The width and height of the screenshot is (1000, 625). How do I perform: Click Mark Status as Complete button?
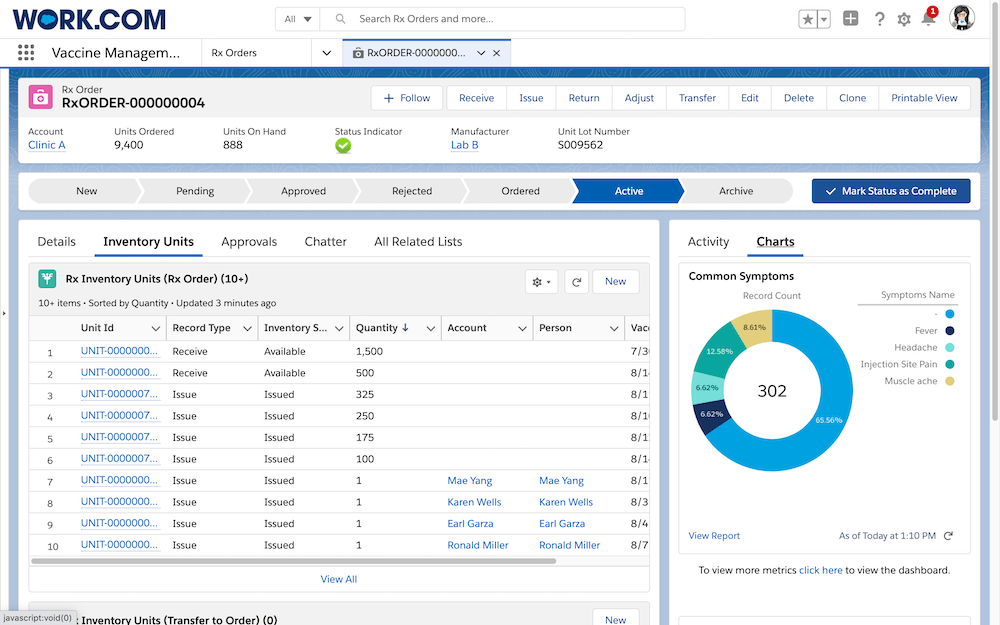point(890,191)
